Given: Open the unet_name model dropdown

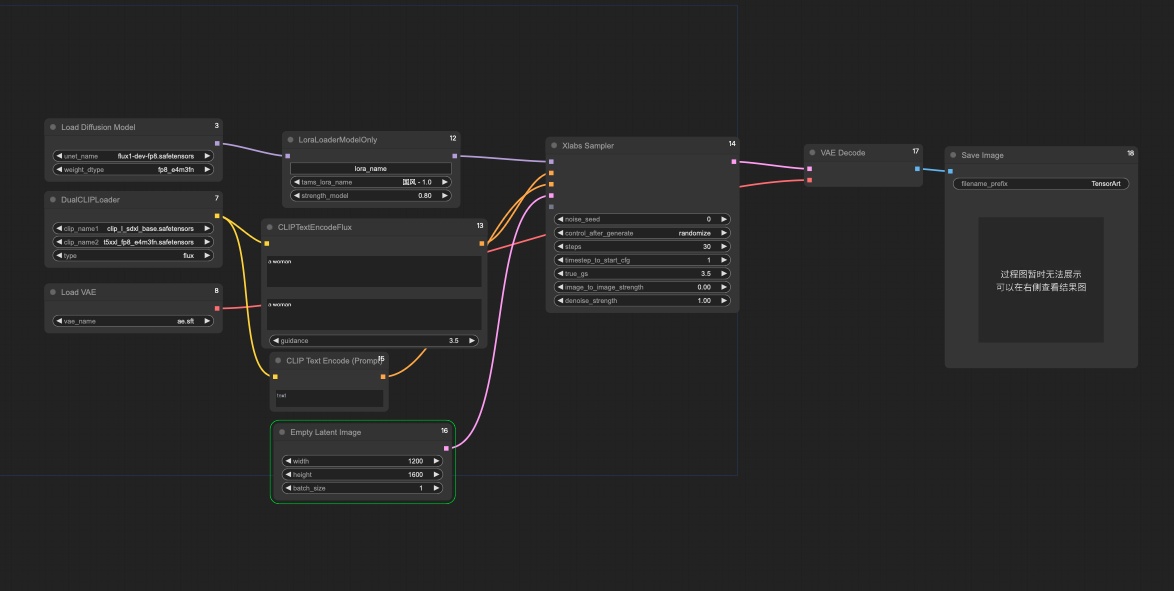Looking at the screenshot, I should click(x=133, y=156).
